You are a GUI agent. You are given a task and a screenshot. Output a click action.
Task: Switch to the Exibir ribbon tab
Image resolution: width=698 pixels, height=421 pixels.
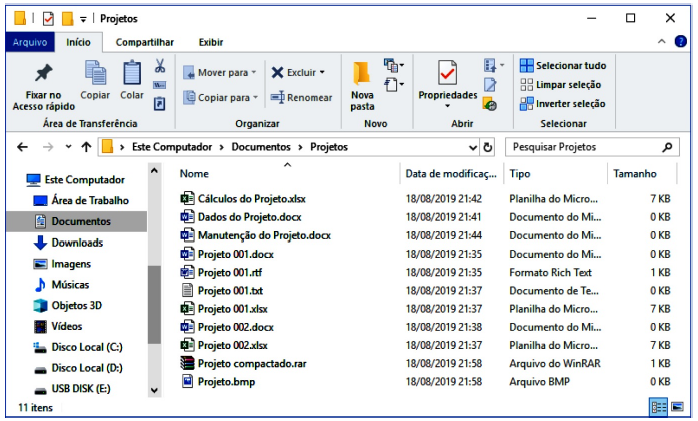(211, 42)
